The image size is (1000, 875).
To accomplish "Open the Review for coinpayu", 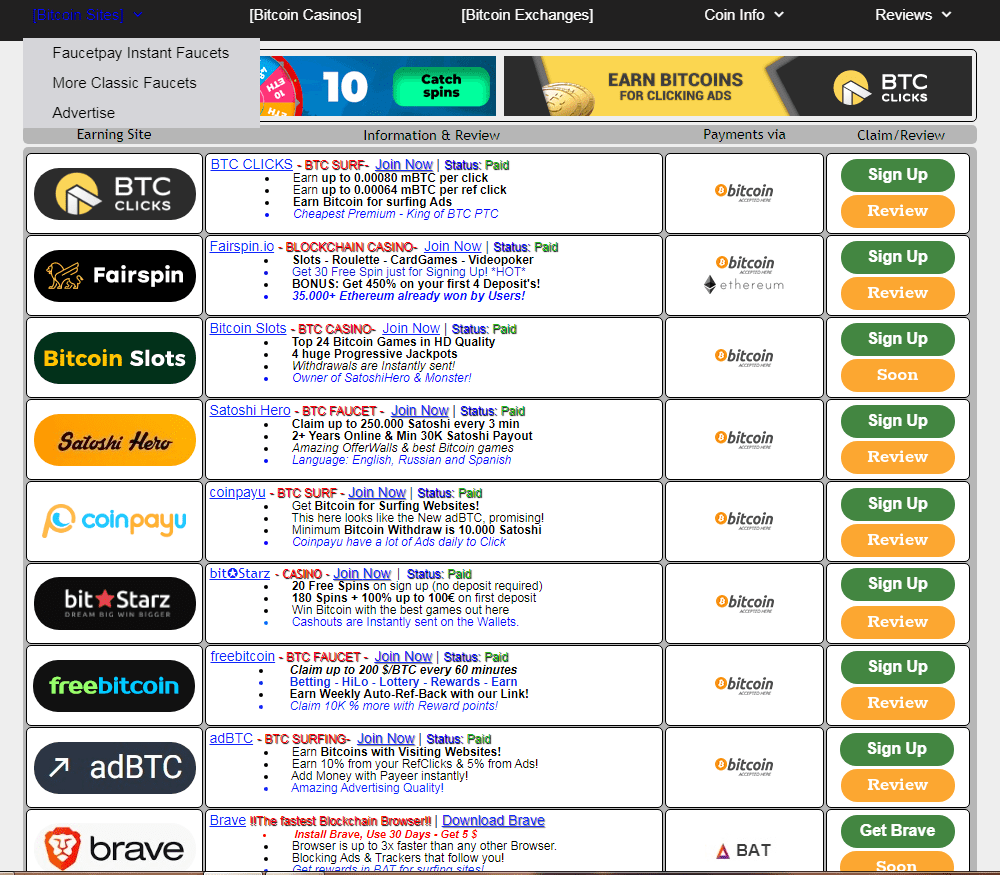I will 897,540.
